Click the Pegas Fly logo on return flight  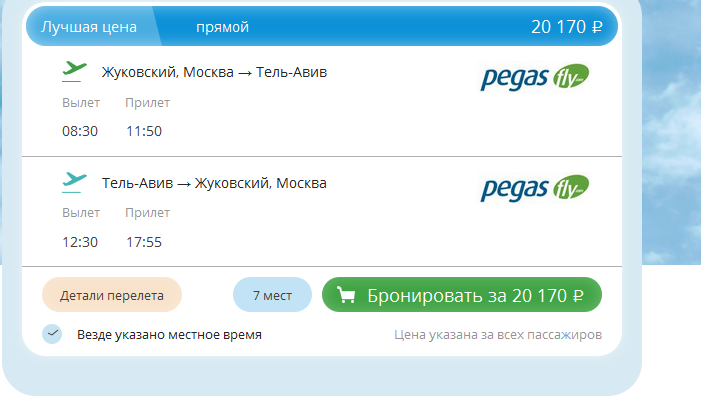(x=535, y=188)
